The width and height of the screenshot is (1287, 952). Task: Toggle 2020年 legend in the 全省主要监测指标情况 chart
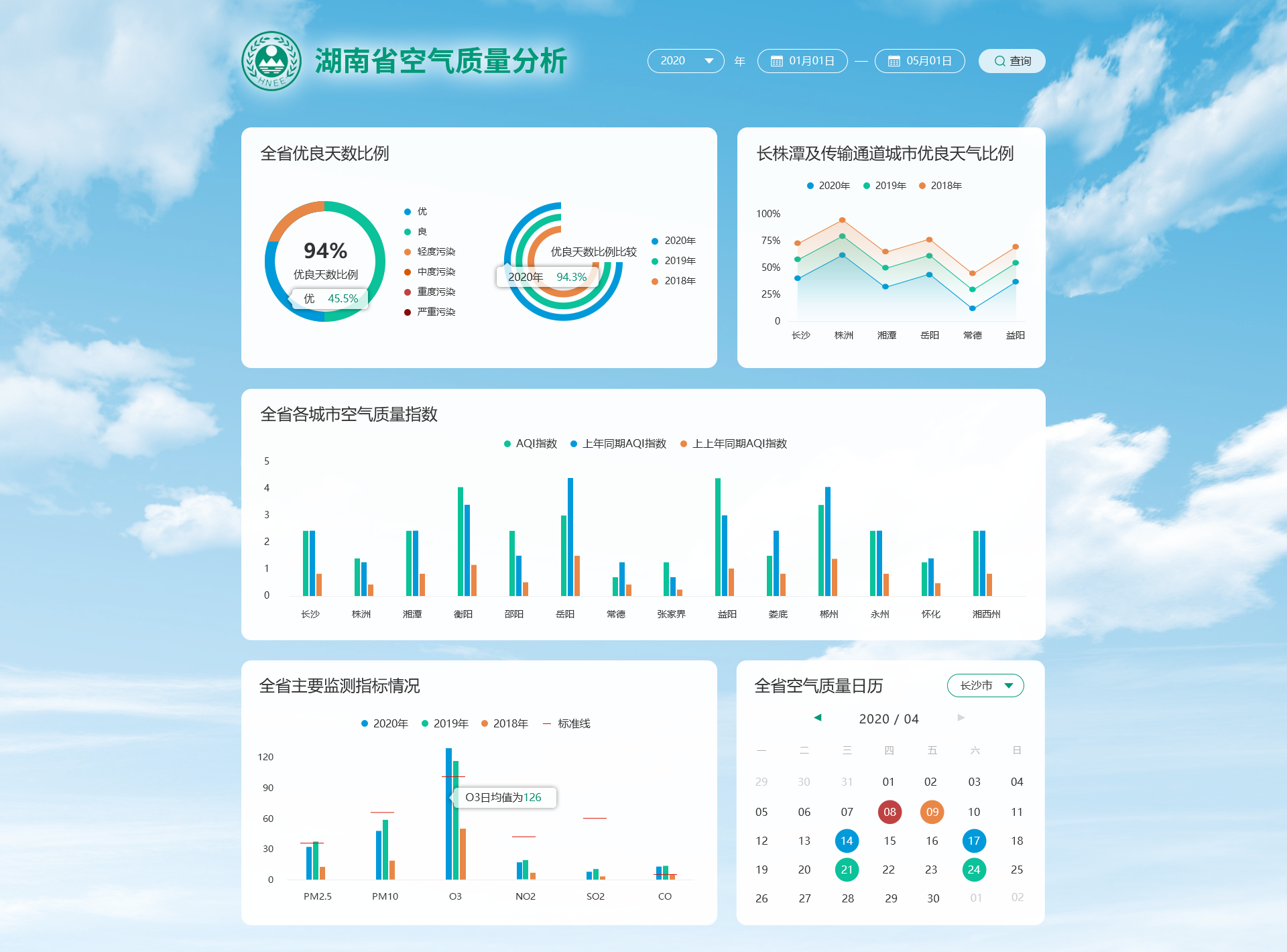[x=385, y=724]
